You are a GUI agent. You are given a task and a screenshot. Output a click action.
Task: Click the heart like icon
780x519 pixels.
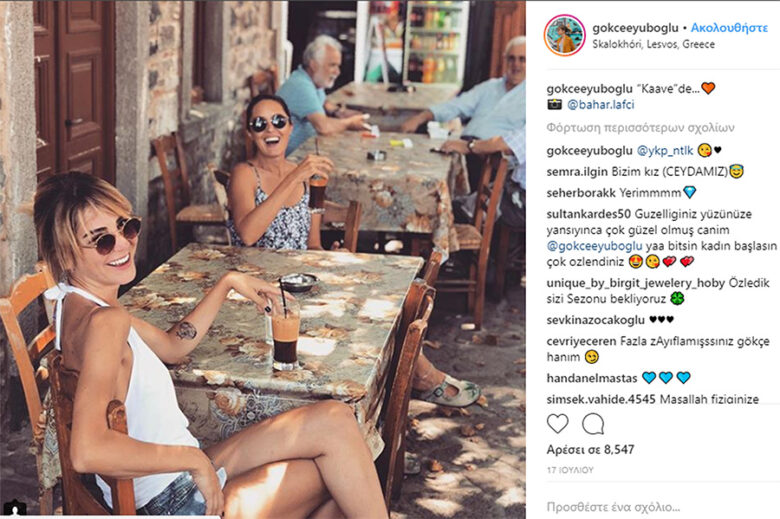[557, 424]
